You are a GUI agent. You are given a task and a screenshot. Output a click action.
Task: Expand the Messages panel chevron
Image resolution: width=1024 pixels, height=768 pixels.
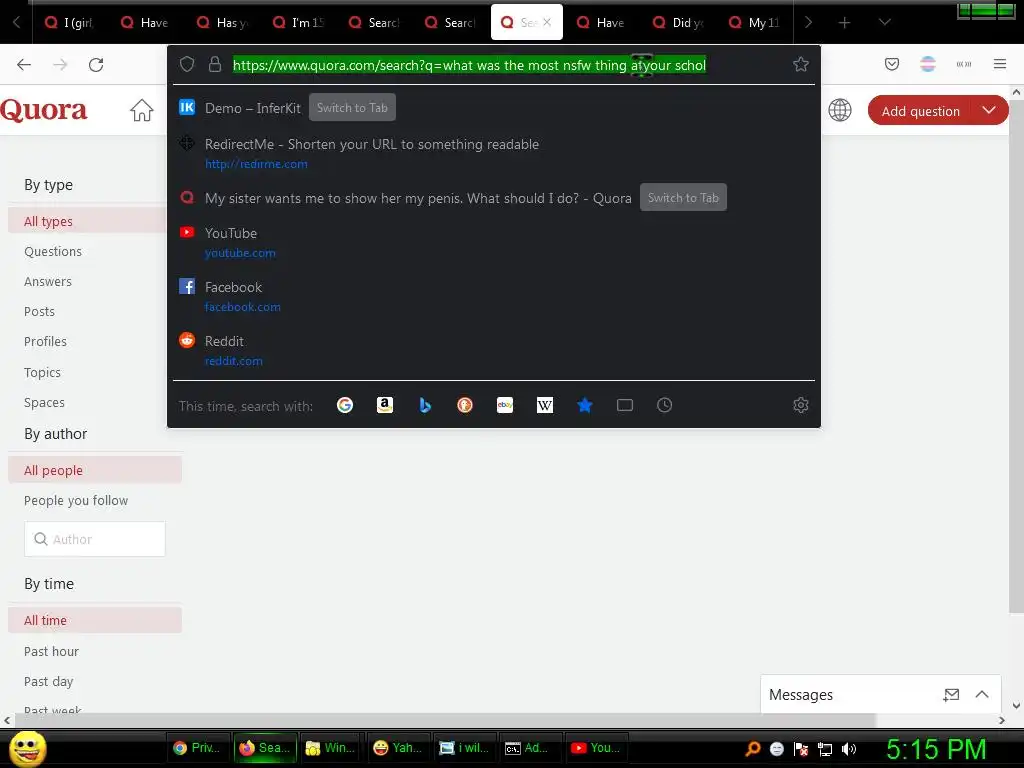(982, 695)
